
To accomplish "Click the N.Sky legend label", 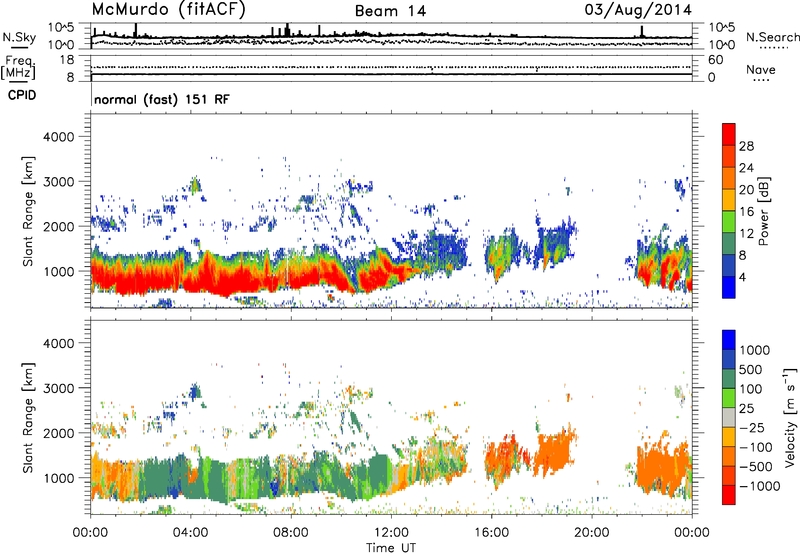I will (x=19, y=37).
